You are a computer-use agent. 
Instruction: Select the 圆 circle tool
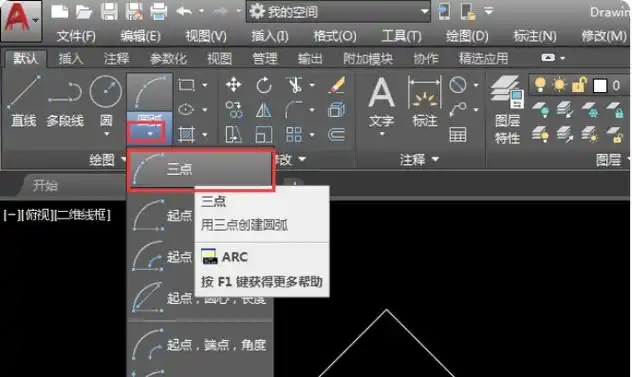[x=106, y=101]
